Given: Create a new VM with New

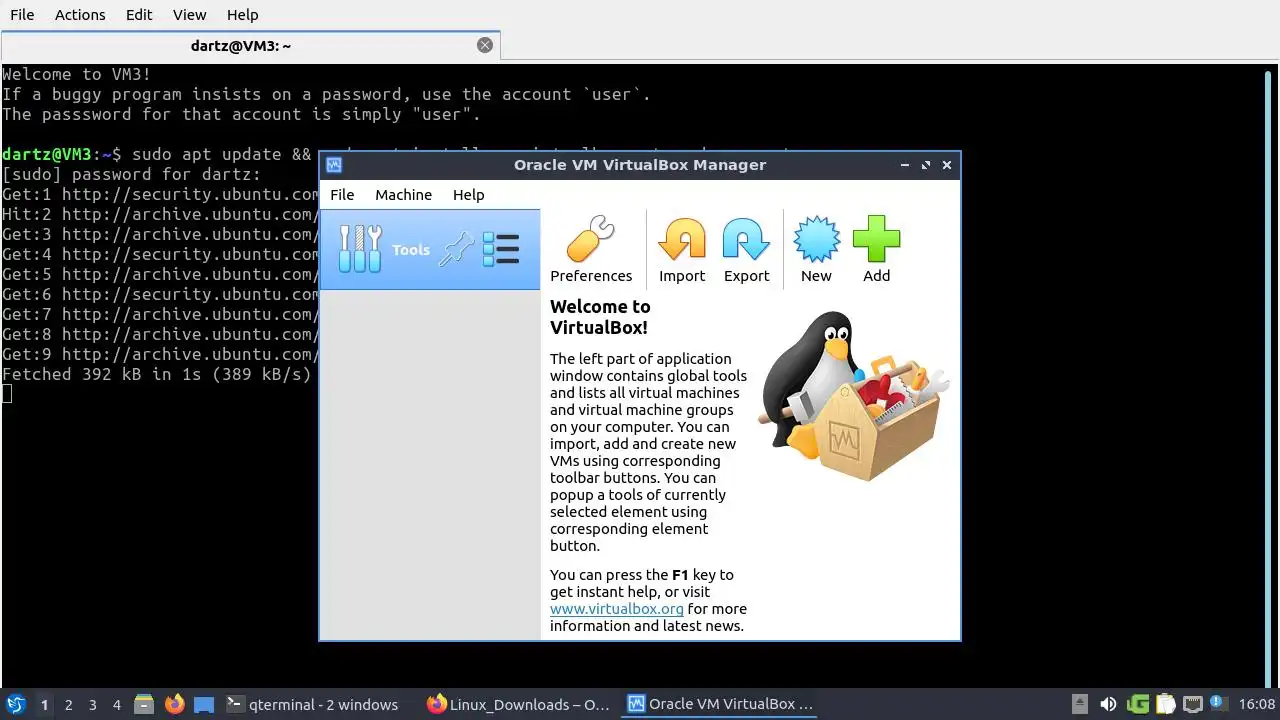Looking at the screenshot, I should point(816,250).
